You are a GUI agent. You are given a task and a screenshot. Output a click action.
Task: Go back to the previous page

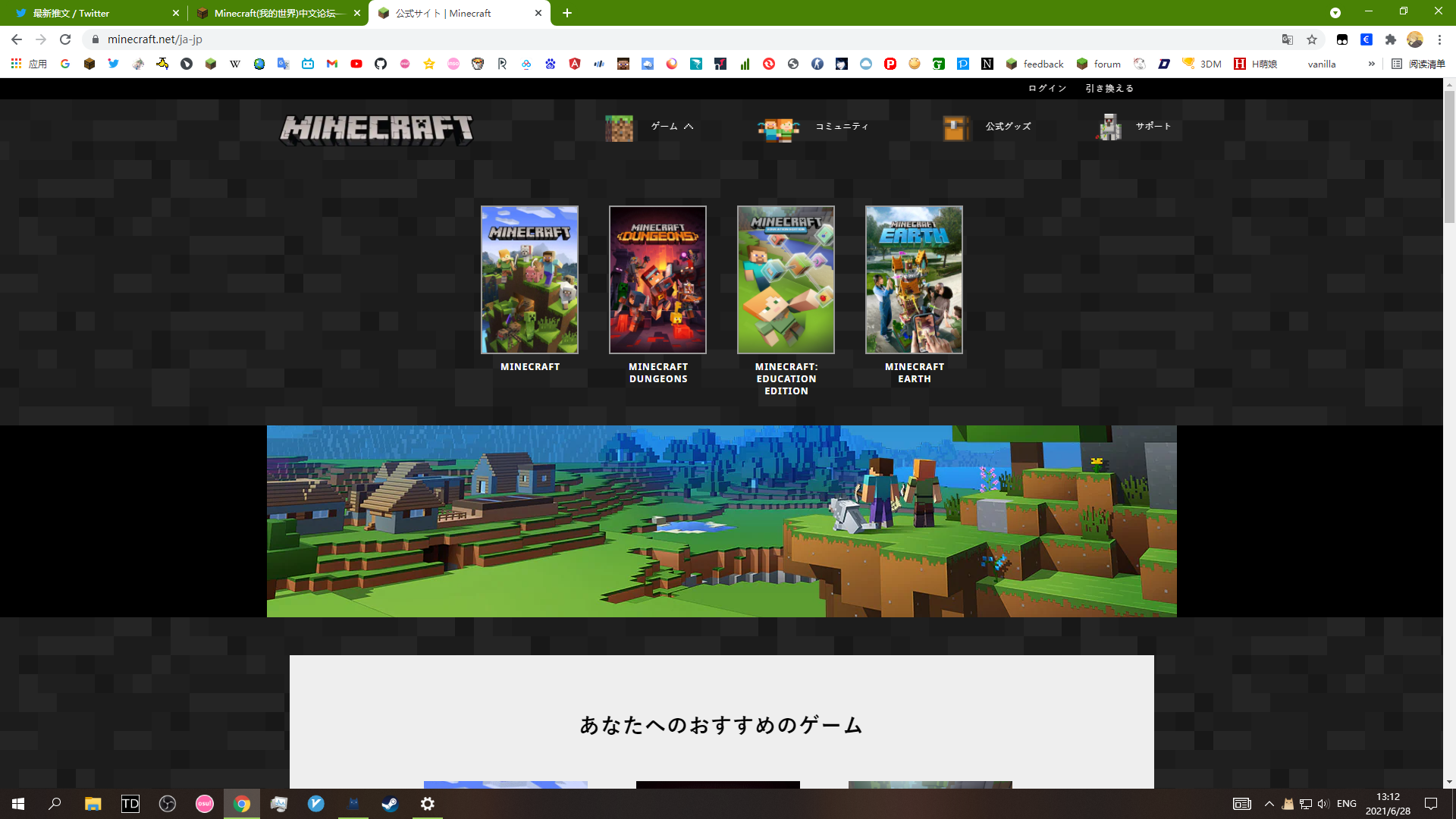[x=17, y=39]
